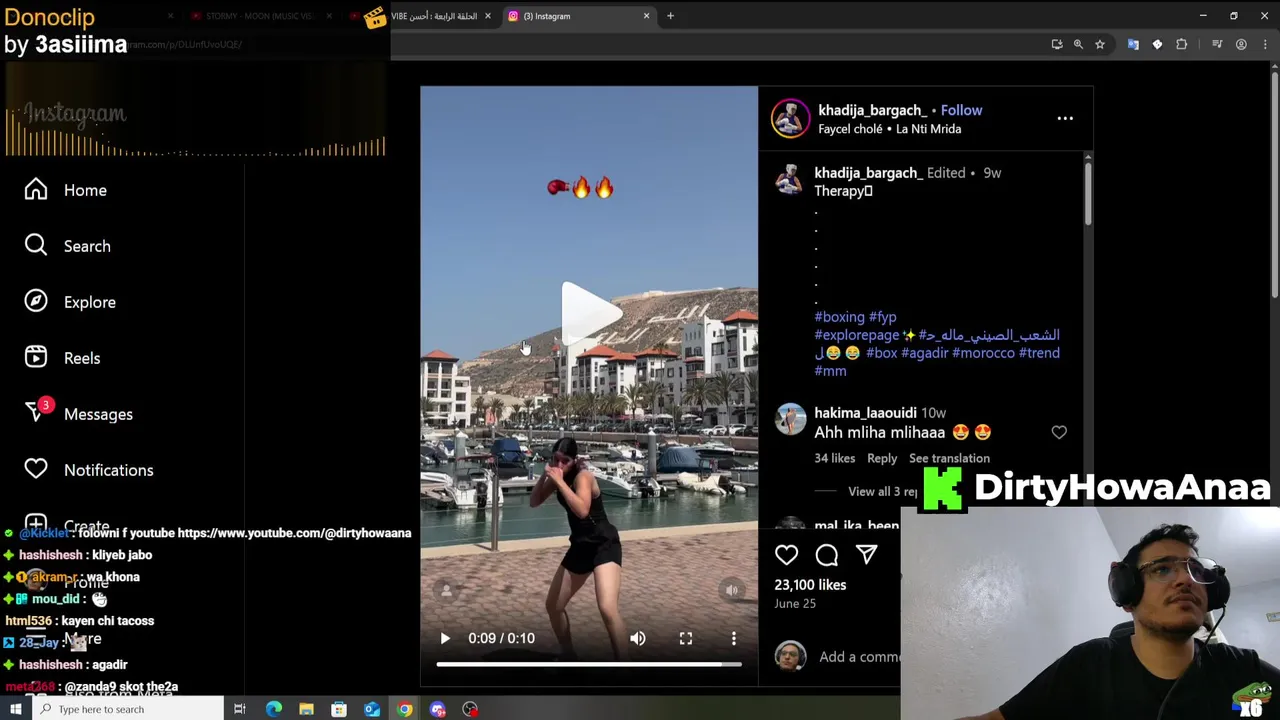Play the video with the bottom play button
The image size is (1280, 720).
(x=445, y=638)
